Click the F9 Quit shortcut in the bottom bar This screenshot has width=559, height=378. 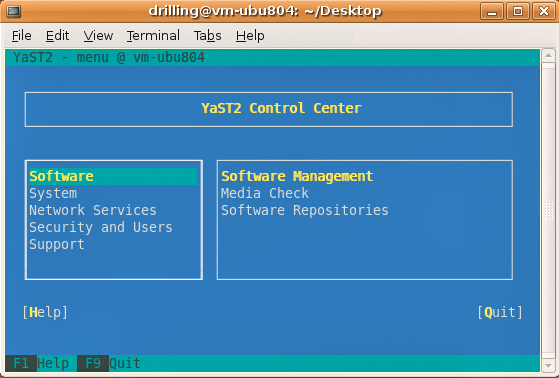tap(109, 363)
